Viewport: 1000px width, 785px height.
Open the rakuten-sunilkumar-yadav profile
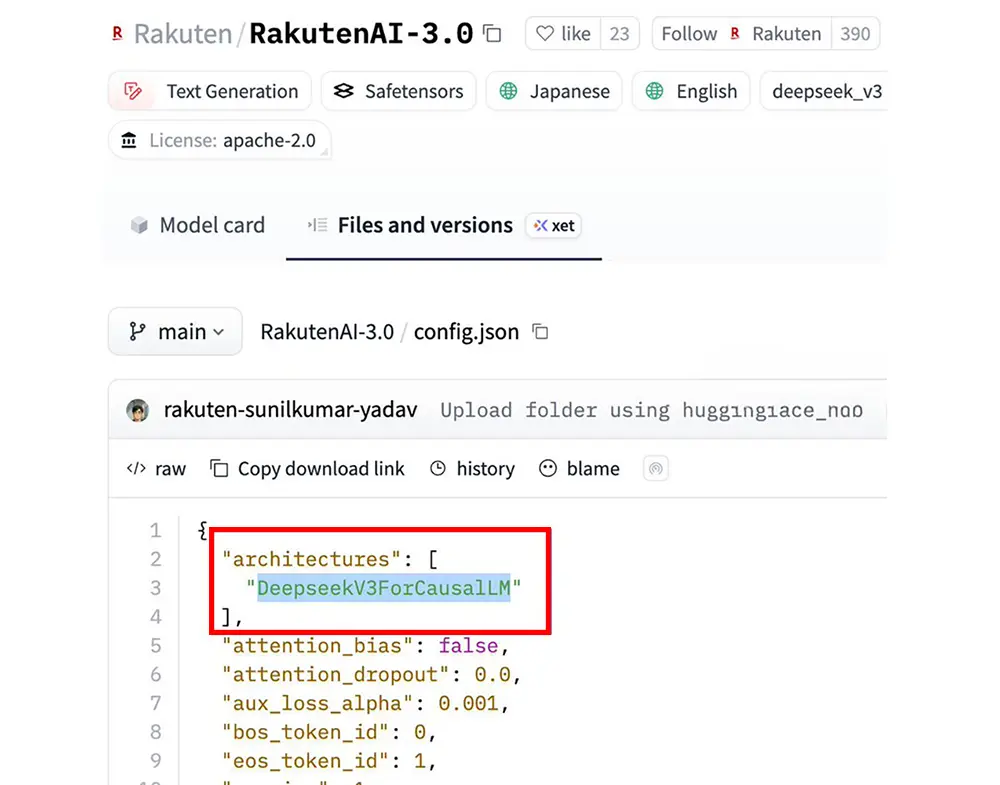[290, 410]
